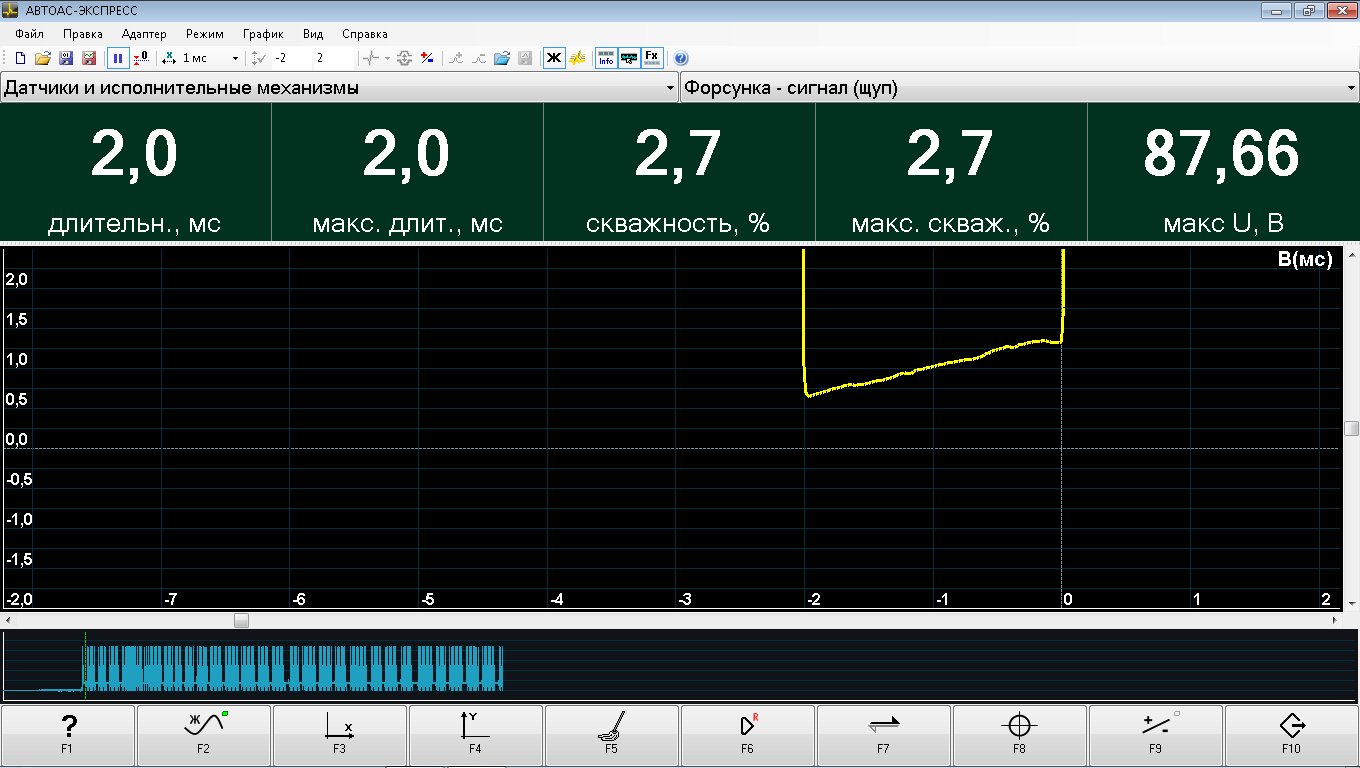Toggle the oscilloscope view toolbar button
Screen dimensions: 1360x768
[629, 58]
